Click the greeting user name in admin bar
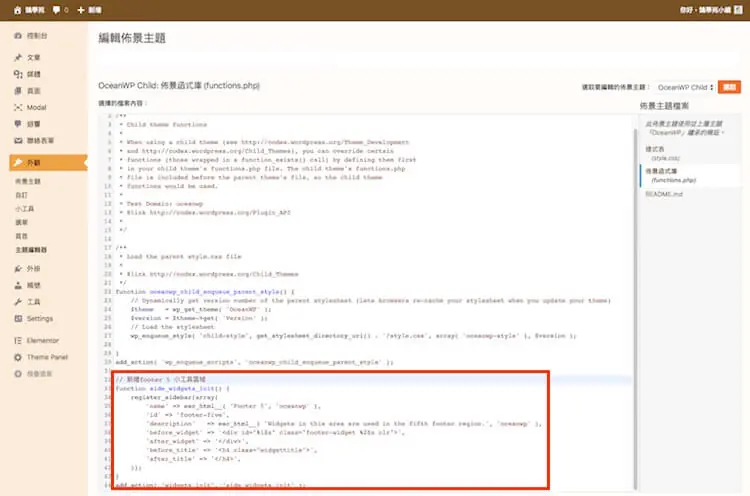 click(x=706, y=10)
